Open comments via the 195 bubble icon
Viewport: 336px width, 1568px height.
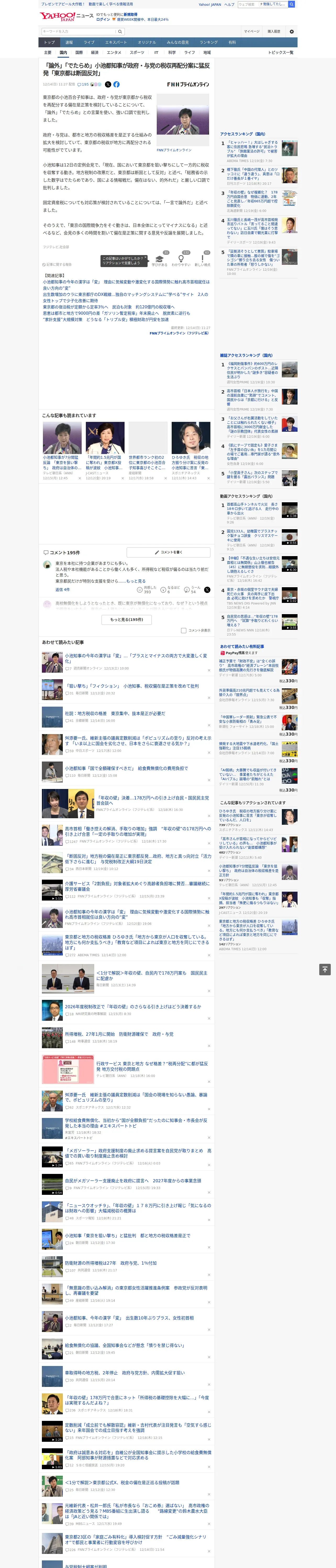[x=83, y=85]
